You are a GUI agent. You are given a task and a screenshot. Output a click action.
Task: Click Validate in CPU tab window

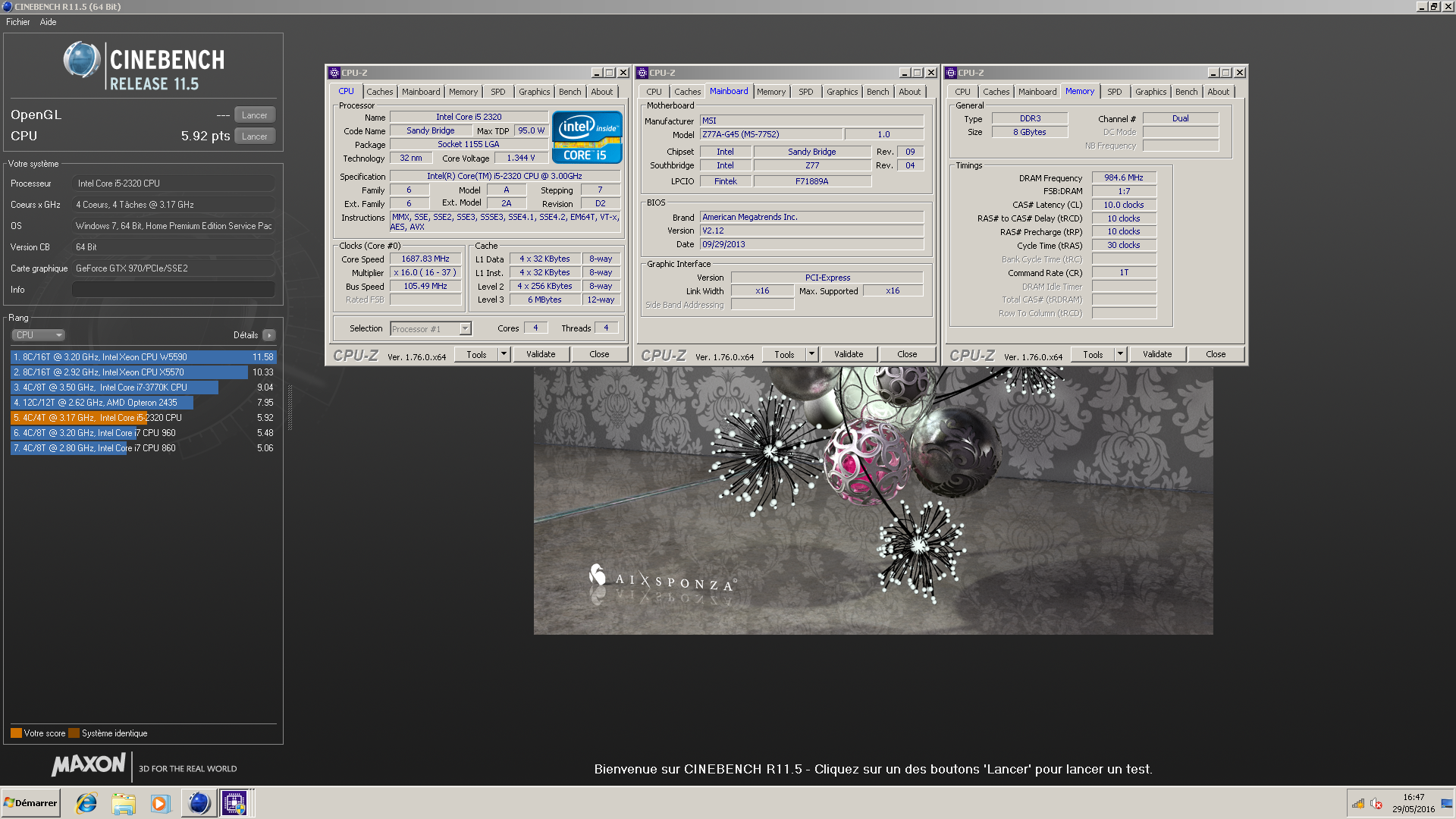[541, 355]
